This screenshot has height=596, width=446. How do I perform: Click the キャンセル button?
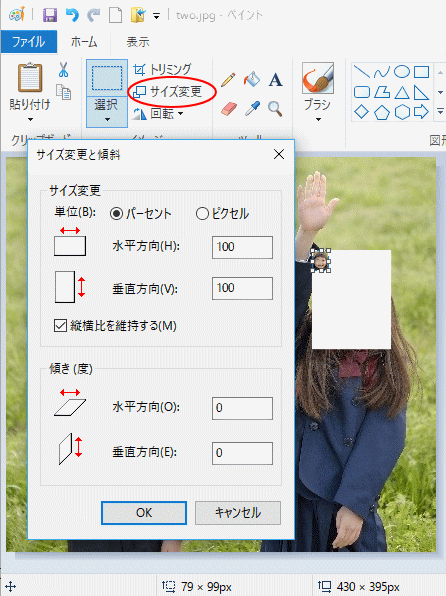(238, 513)
